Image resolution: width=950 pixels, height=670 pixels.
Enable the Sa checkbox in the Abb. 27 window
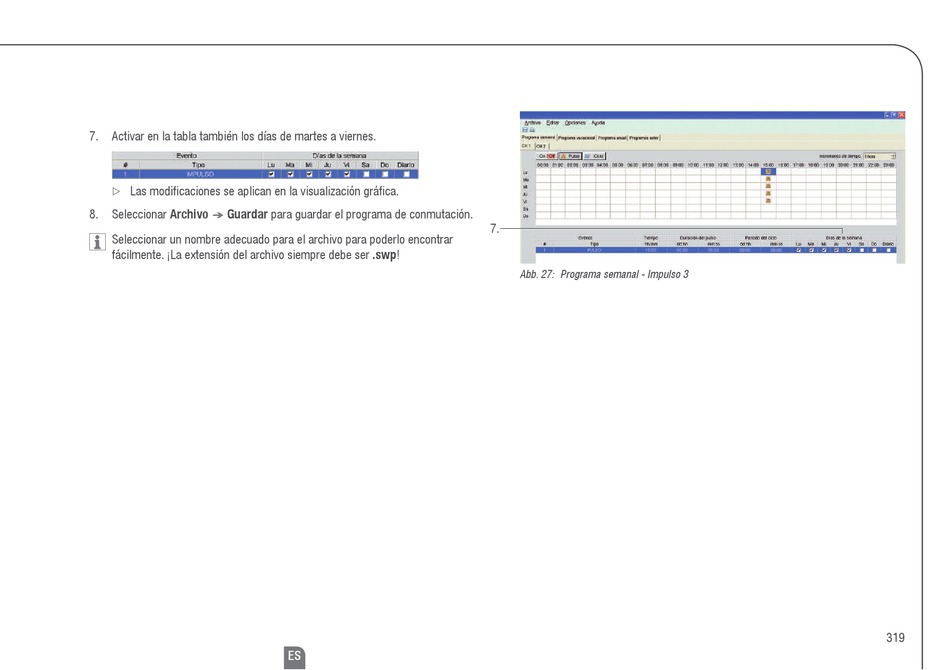click(x=862, y=250)
